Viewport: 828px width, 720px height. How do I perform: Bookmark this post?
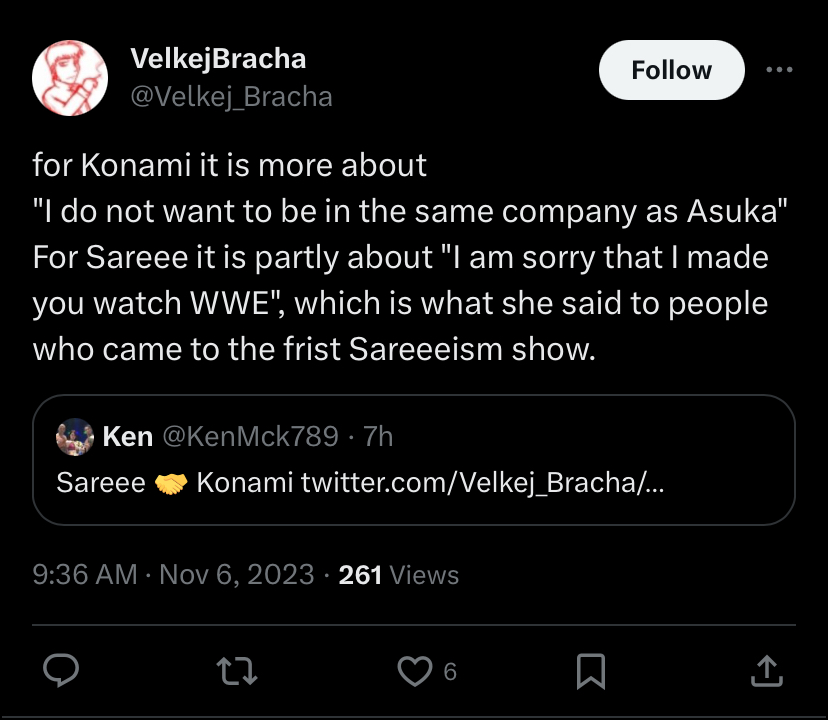click(x=591, y=671)
